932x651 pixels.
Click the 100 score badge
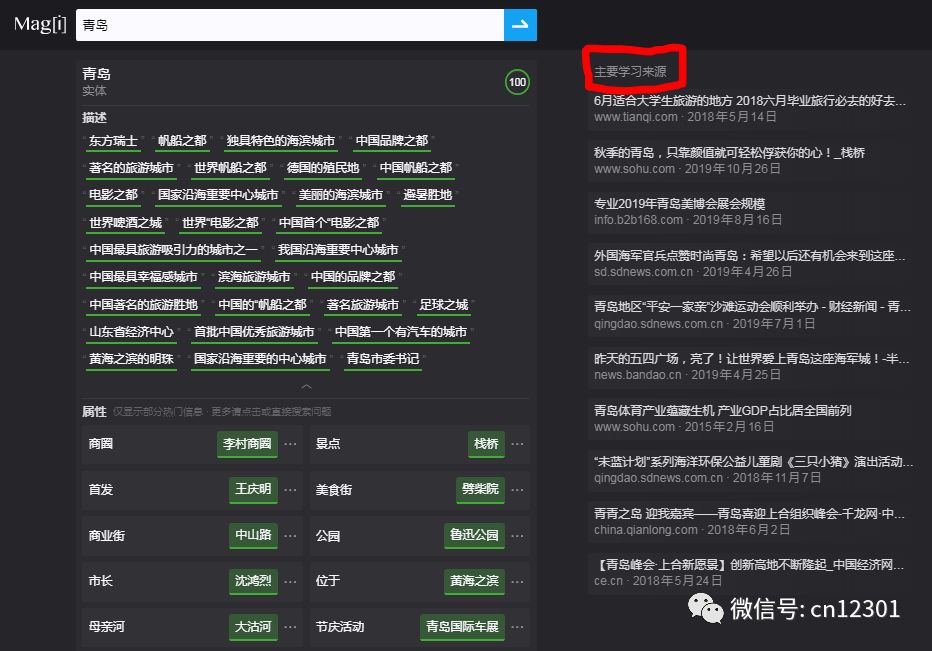(517, 82)
